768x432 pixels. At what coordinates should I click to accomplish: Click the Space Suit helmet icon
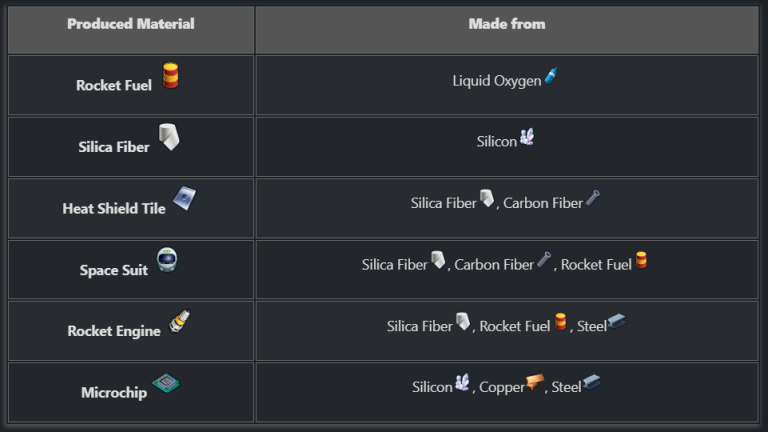(x=167, y=260)
